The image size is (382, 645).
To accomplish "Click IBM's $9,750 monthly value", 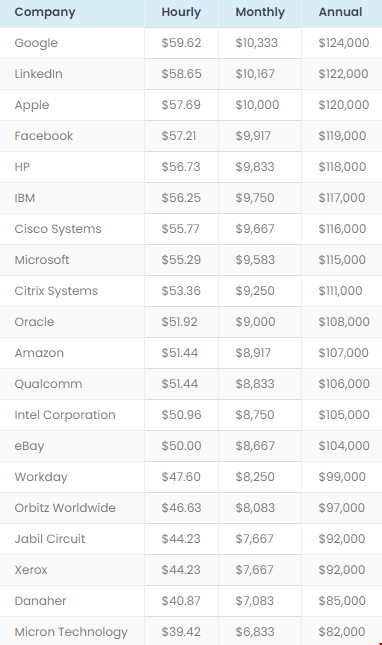I will (x=255, y=198).
